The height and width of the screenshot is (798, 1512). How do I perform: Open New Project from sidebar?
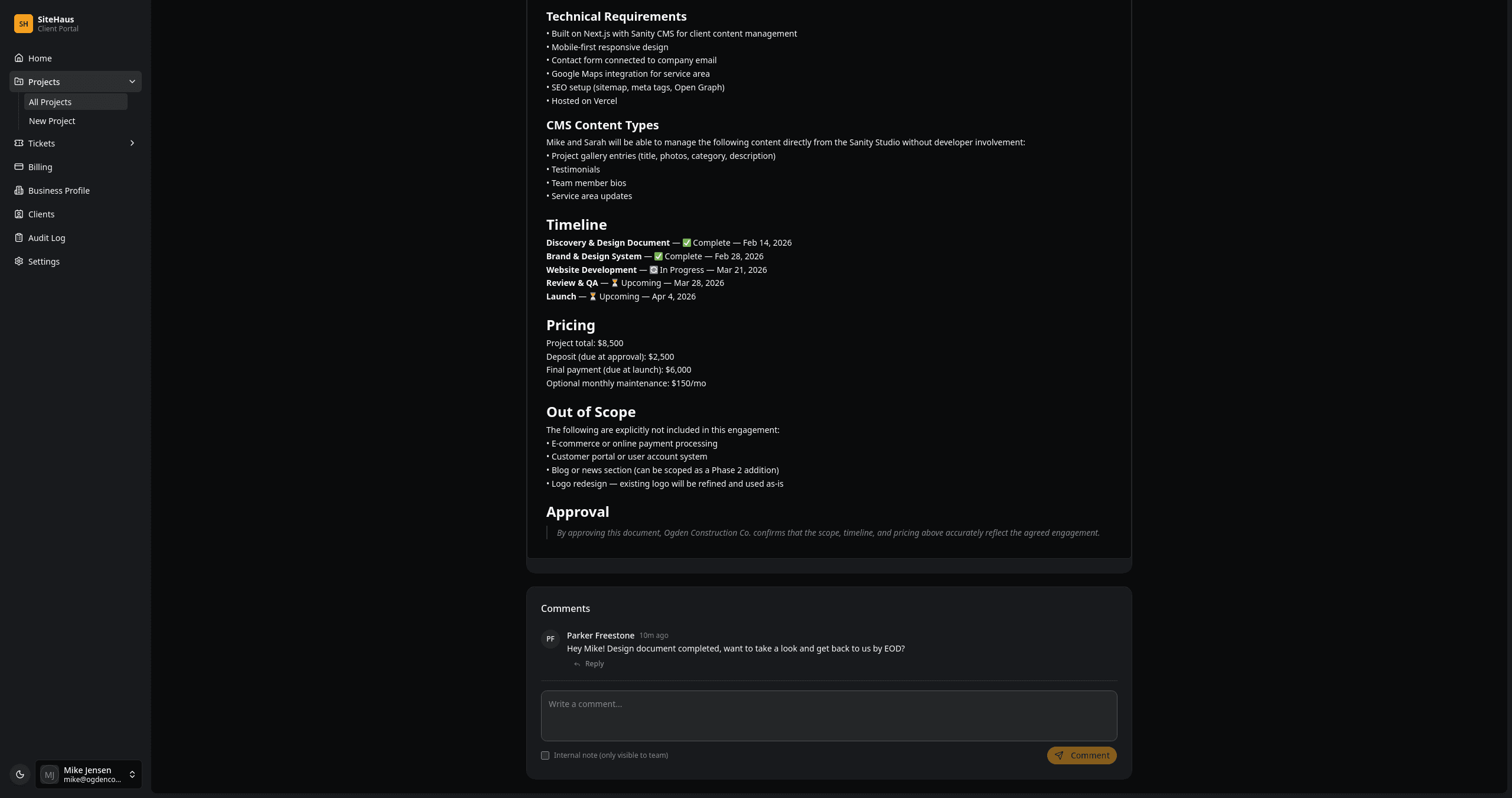point(51,120)
